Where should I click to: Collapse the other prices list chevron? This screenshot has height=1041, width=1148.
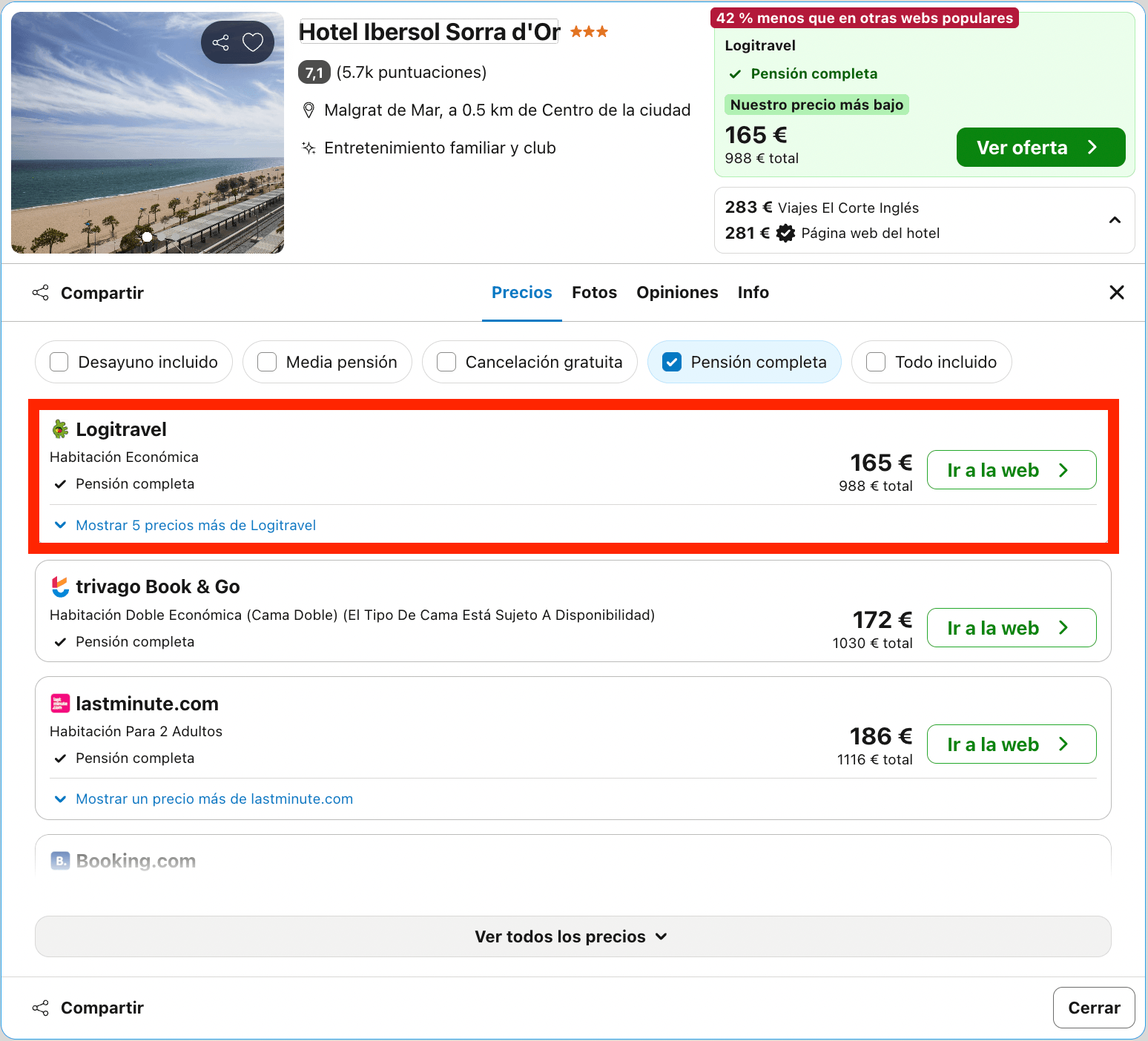click(1115, 220)
